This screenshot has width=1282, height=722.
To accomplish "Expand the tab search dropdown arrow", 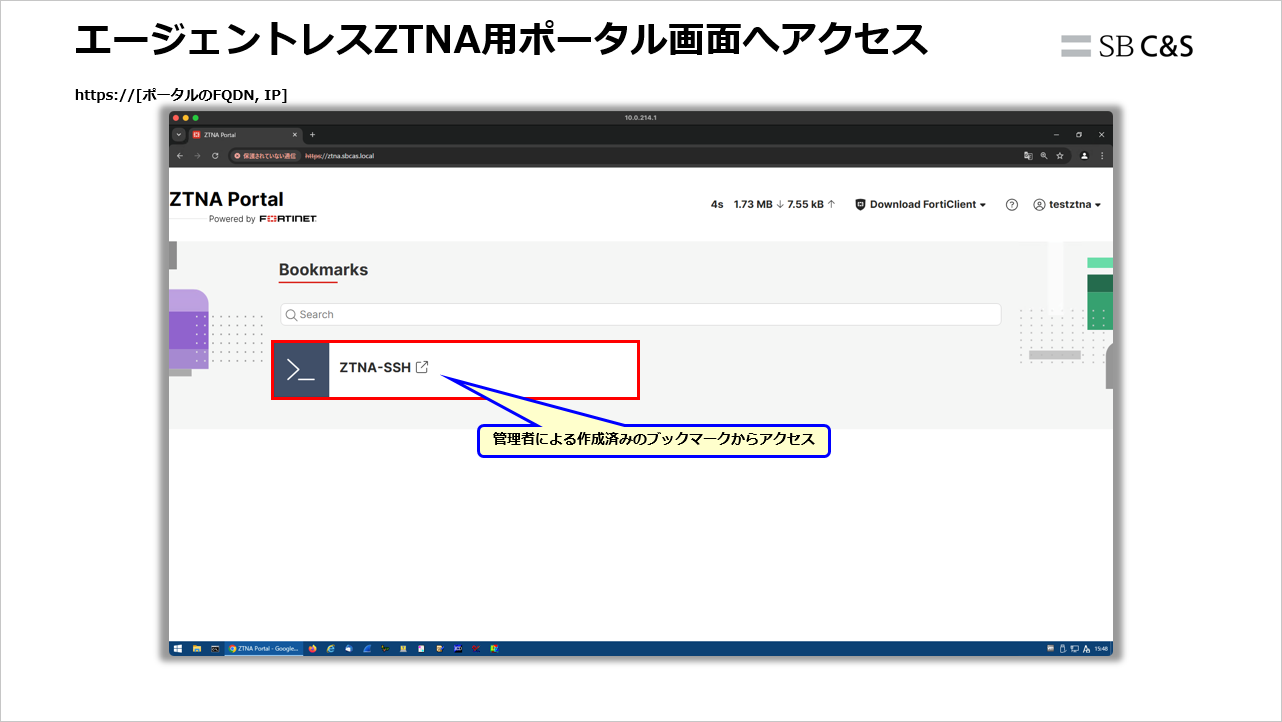I will tap(179, 134).
